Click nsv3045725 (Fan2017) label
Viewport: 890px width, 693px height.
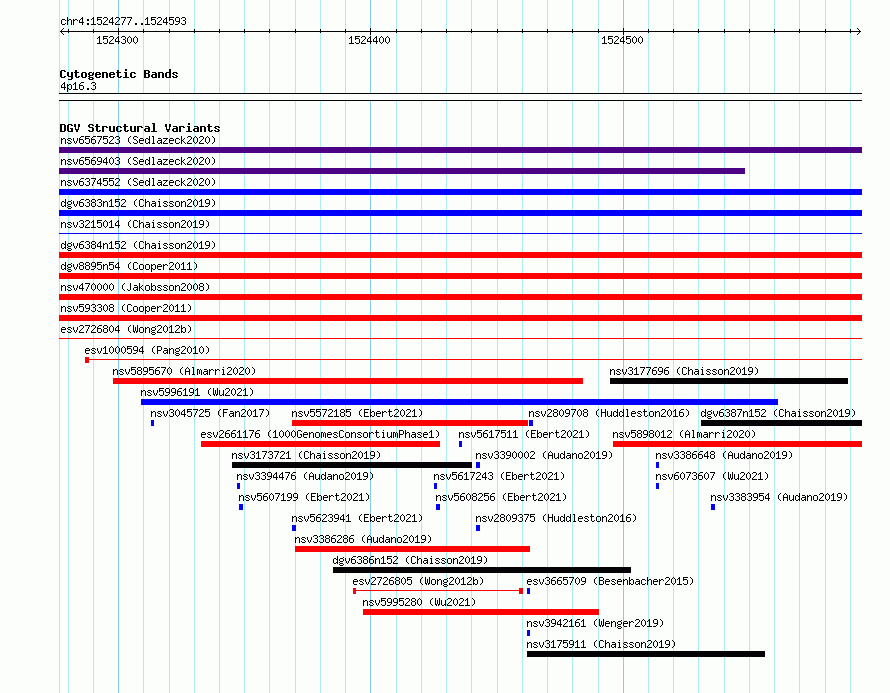[x=210, y=413]
